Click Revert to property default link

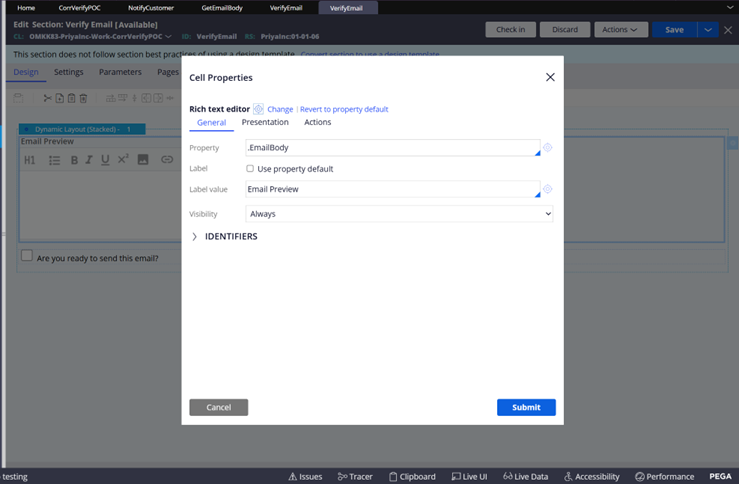[x=344, y=109]
